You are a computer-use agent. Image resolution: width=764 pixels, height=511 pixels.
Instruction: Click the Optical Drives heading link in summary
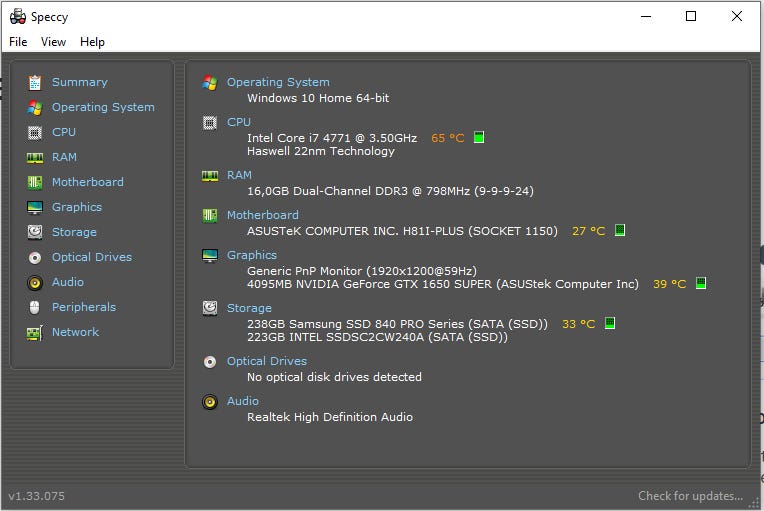click(267, 361)
